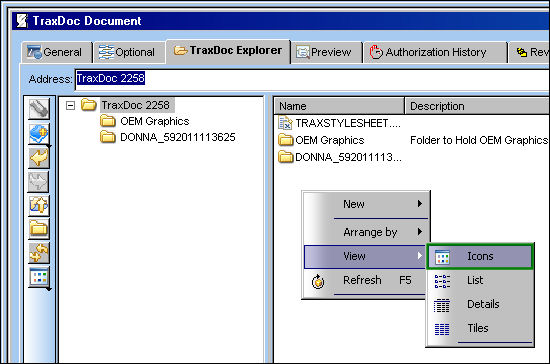Open the partially visible Rev tab
Screen dimensions: 550x364
pos(530,52)
